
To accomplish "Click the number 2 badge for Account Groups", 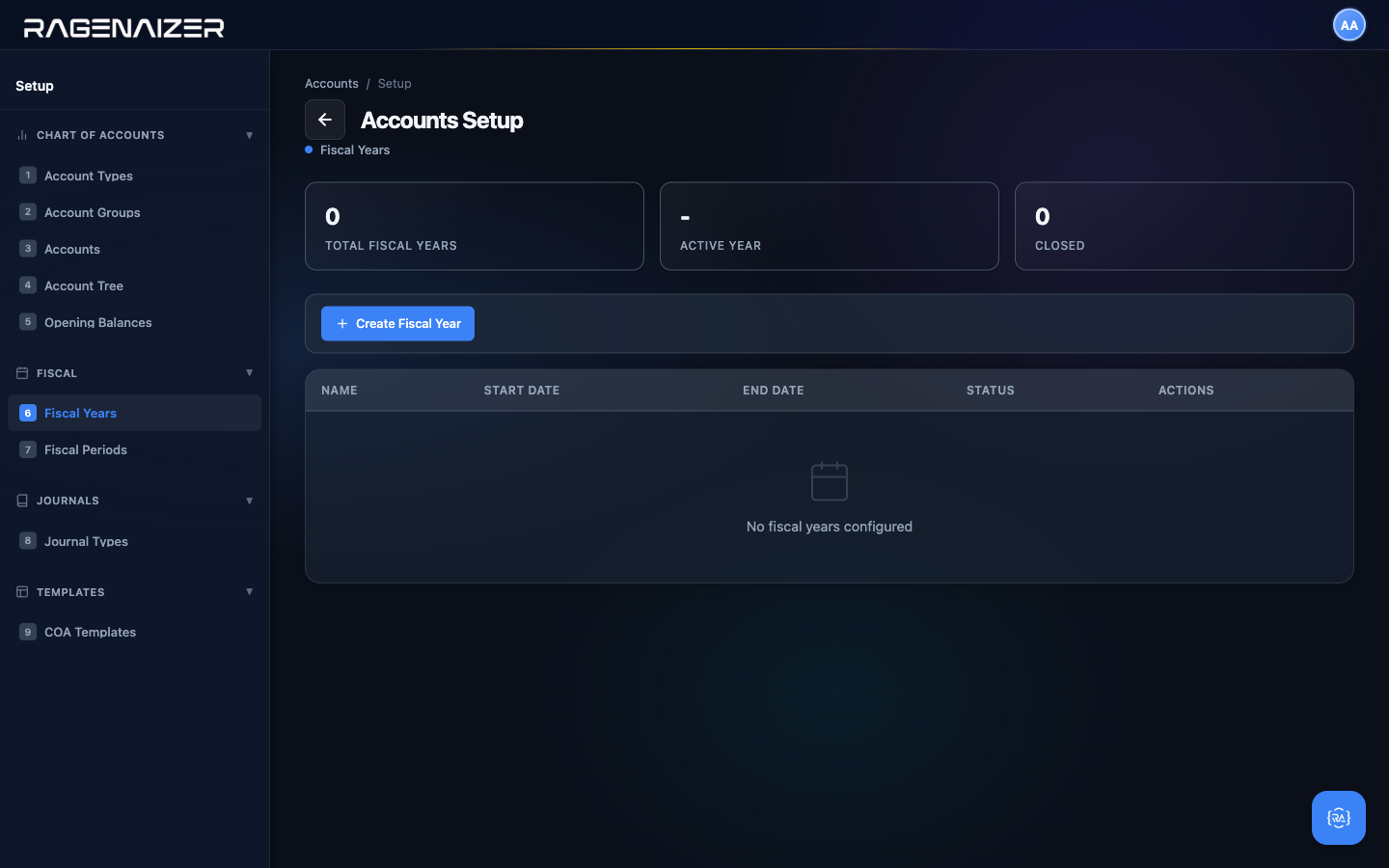I will click(x=28, y=212).
